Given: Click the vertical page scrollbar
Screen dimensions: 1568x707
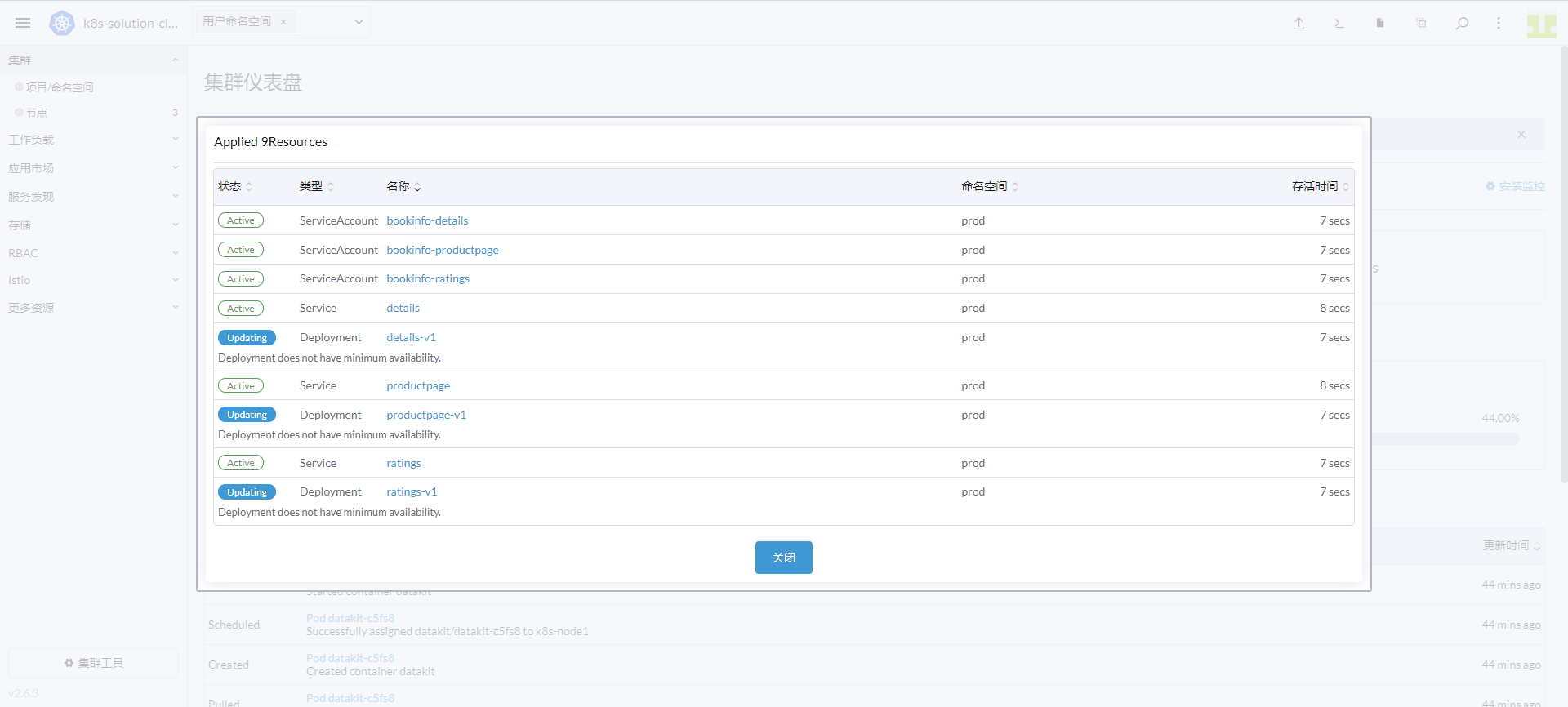Looking at the screenshot, I should tap(1564, 265).
